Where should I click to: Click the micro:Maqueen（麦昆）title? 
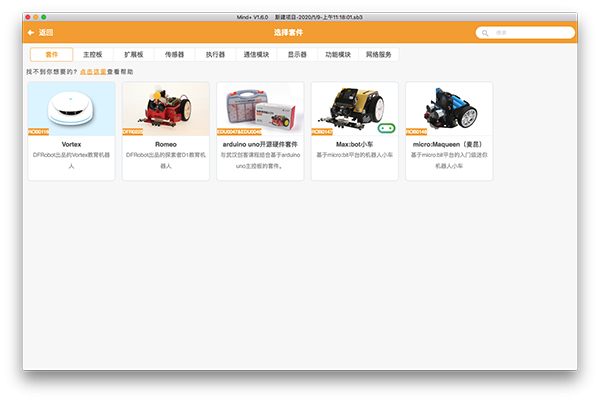click(449, 145)
